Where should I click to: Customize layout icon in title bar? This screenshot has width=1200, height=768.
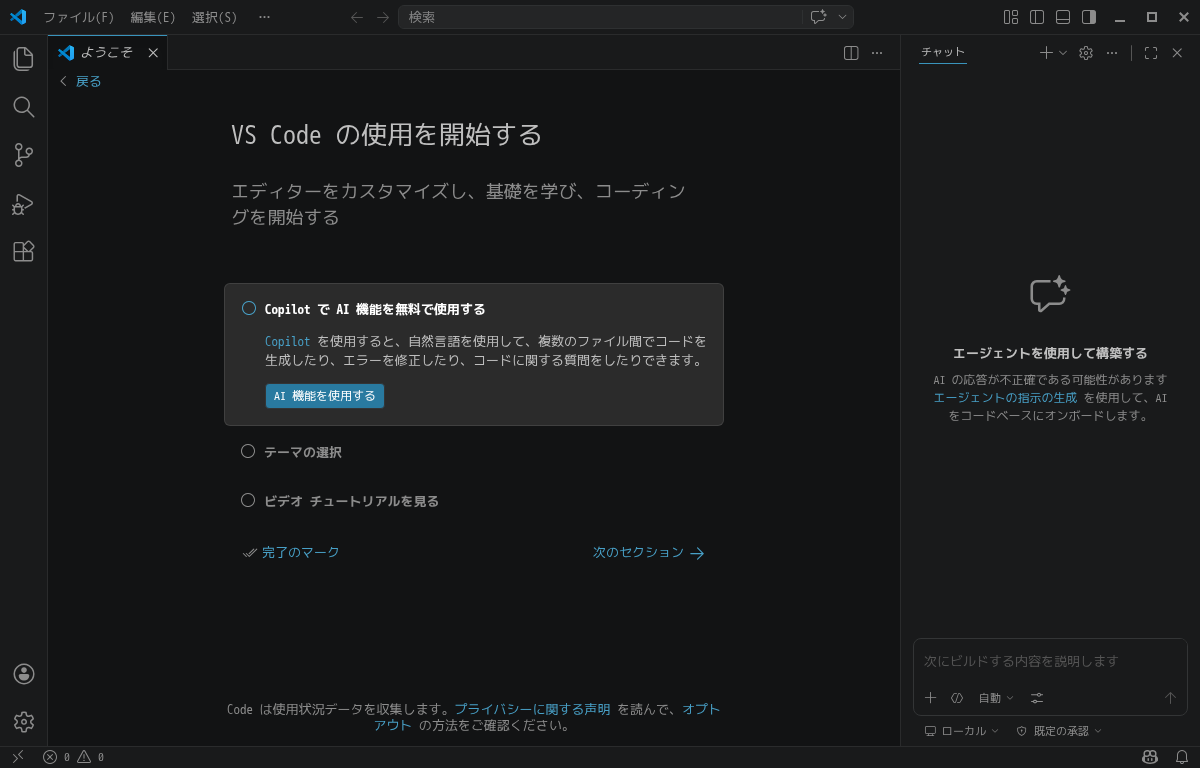pyautogui.click(x=1011, y=17)
